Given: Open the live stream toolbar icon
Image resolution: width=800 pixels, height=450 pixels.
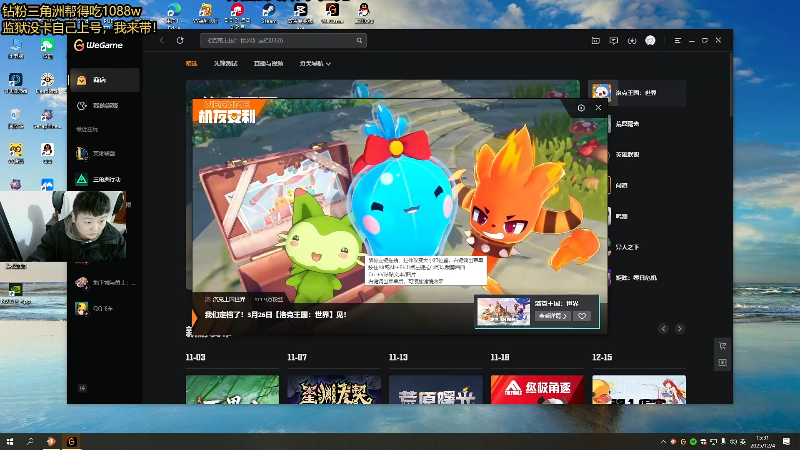Looking at the screenshot, I should click(x=595, y=40).
